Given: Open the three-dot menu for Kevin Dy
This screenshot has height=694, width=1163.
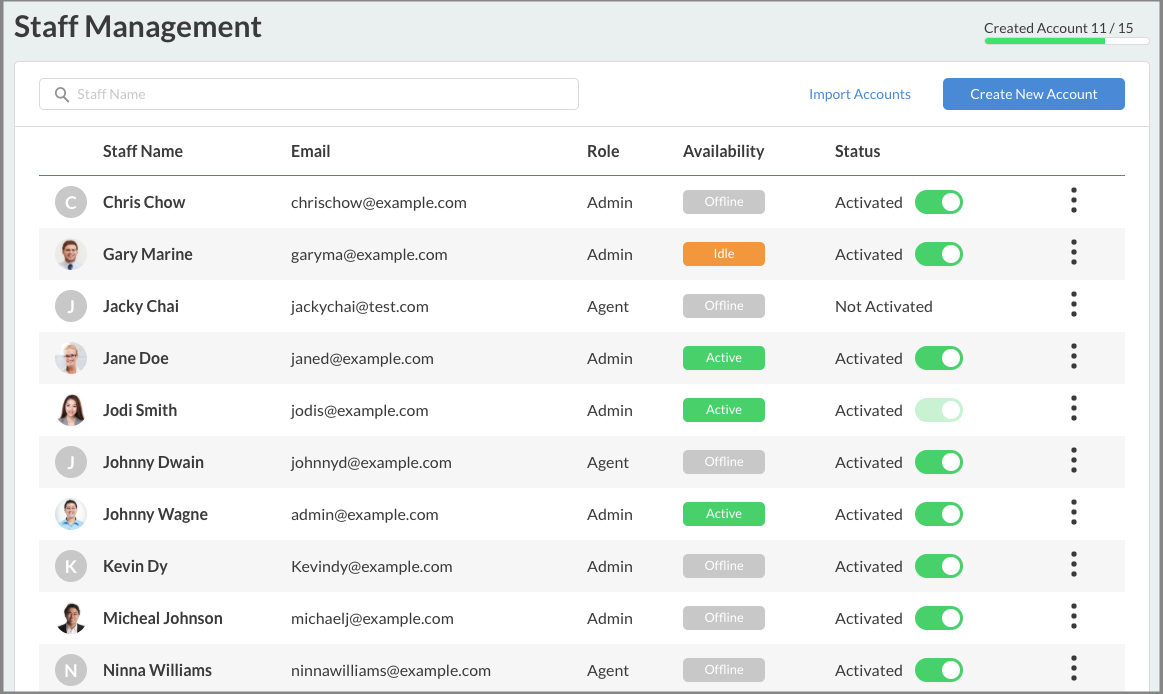Looking at the screenshot, I should [x=1073, y=564].
